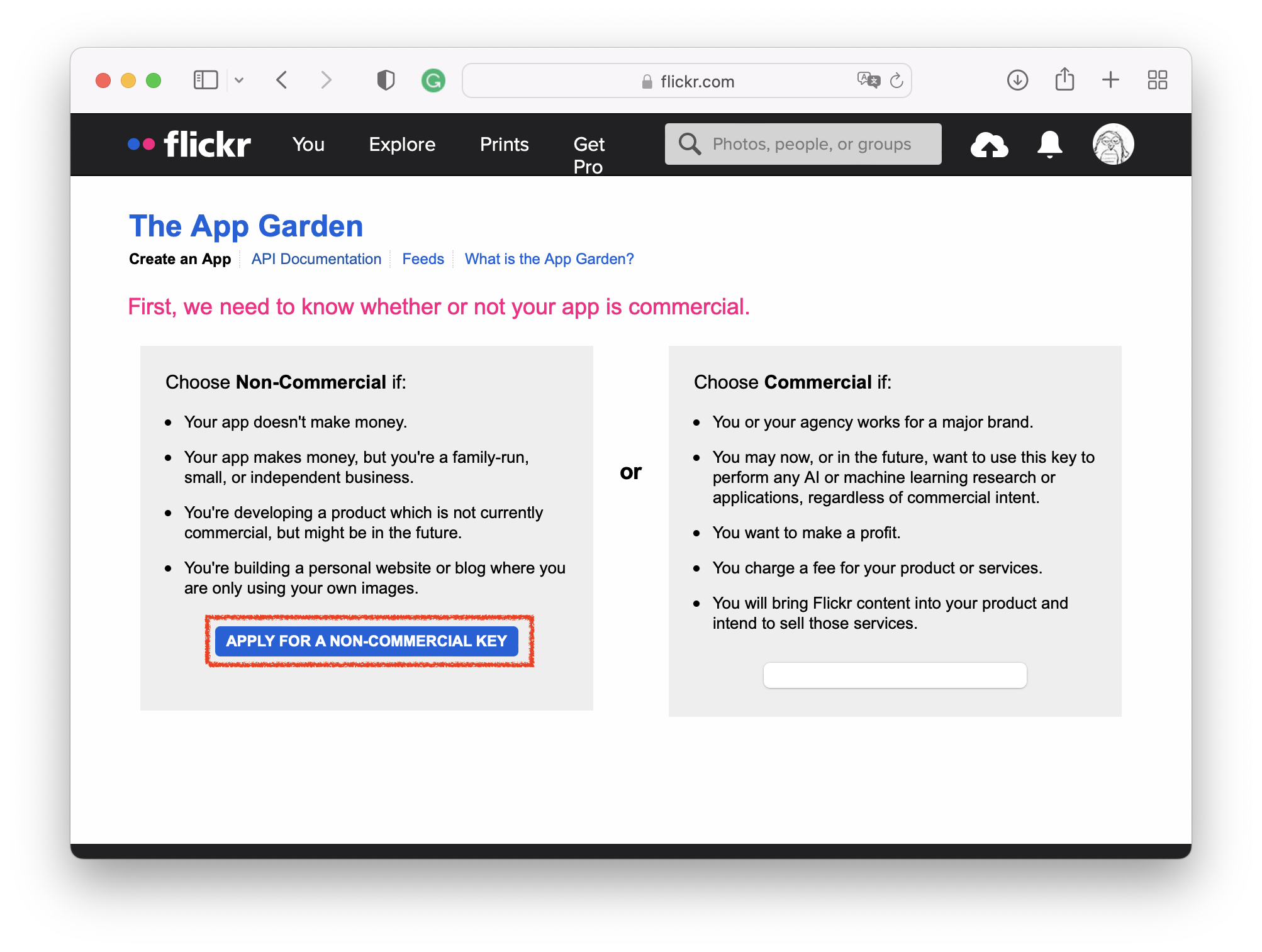The height and width of the screenshot is (952, 1262).
Task: Click the Create an App tab
Action: point(180,258)
